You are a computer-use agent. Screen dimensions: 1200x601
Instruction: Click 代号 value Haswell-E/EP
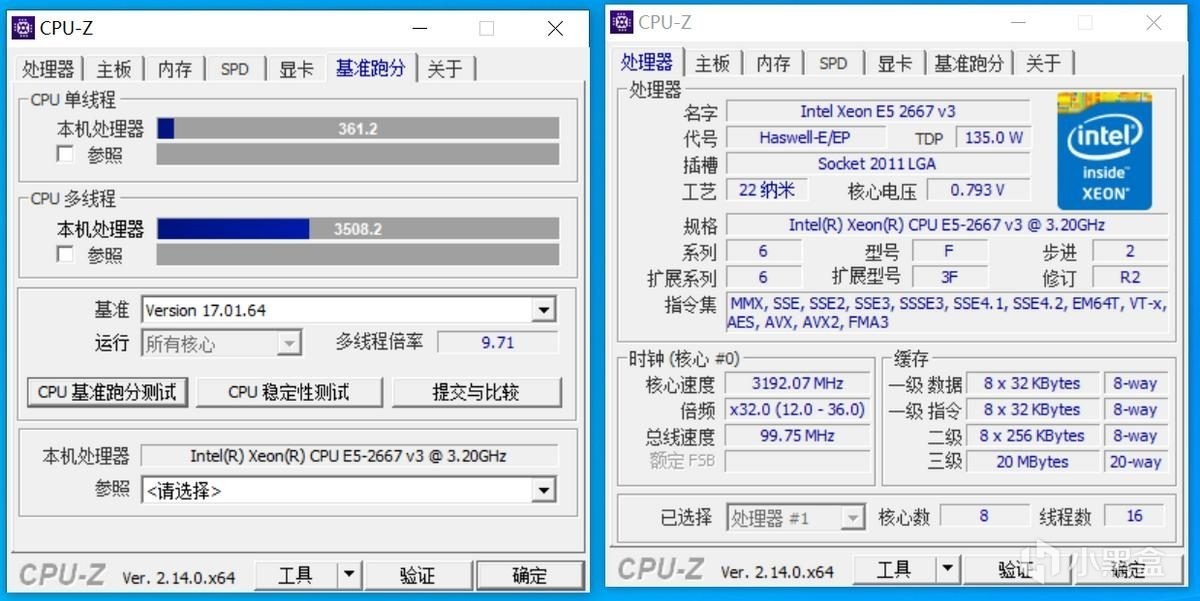coord(805,137)
